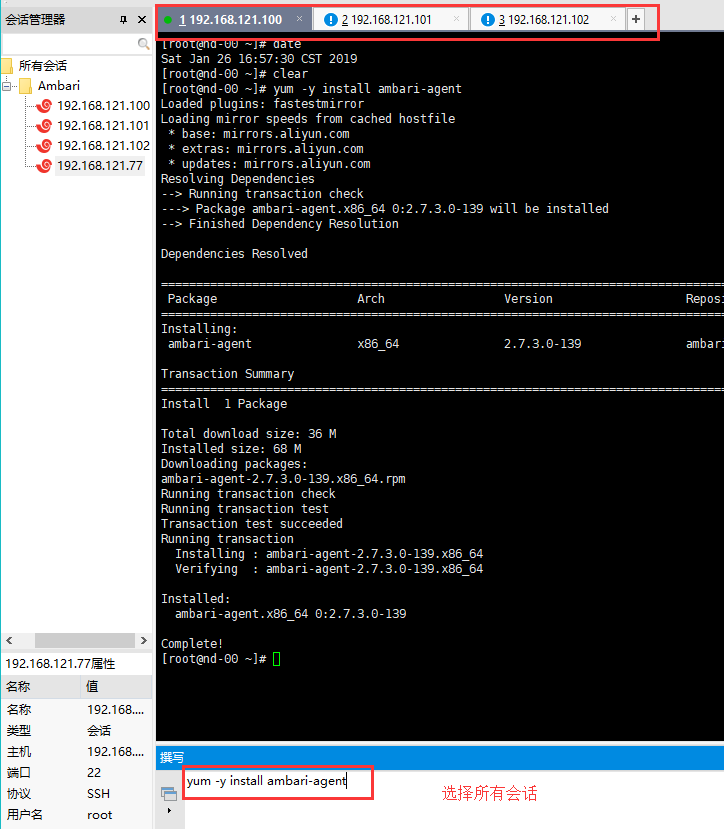724x829 pixels.
Task: Open the compose target dropdown arrow
Action: 169,810
